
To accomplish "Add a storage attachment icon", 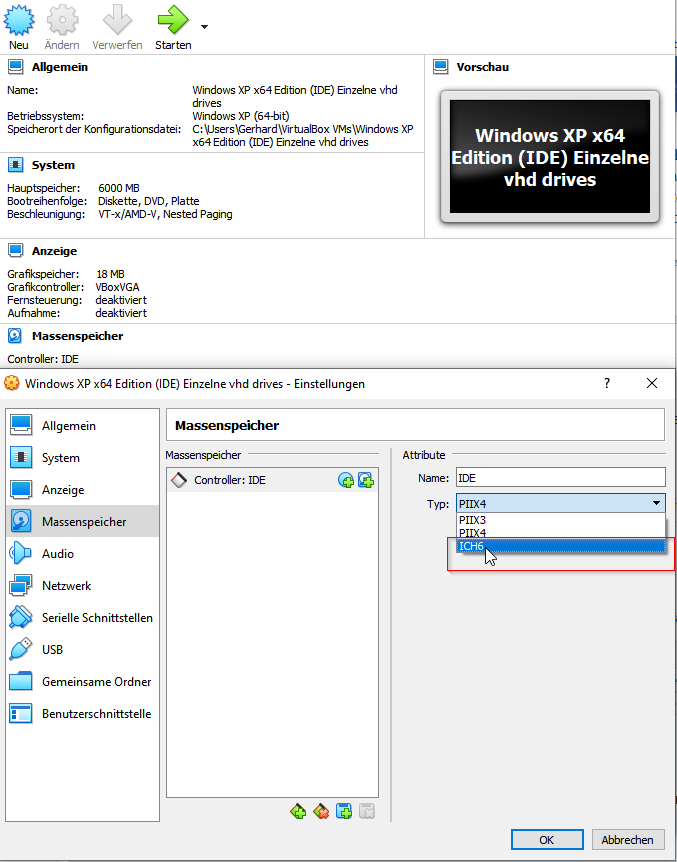I will tap(344, 811).
